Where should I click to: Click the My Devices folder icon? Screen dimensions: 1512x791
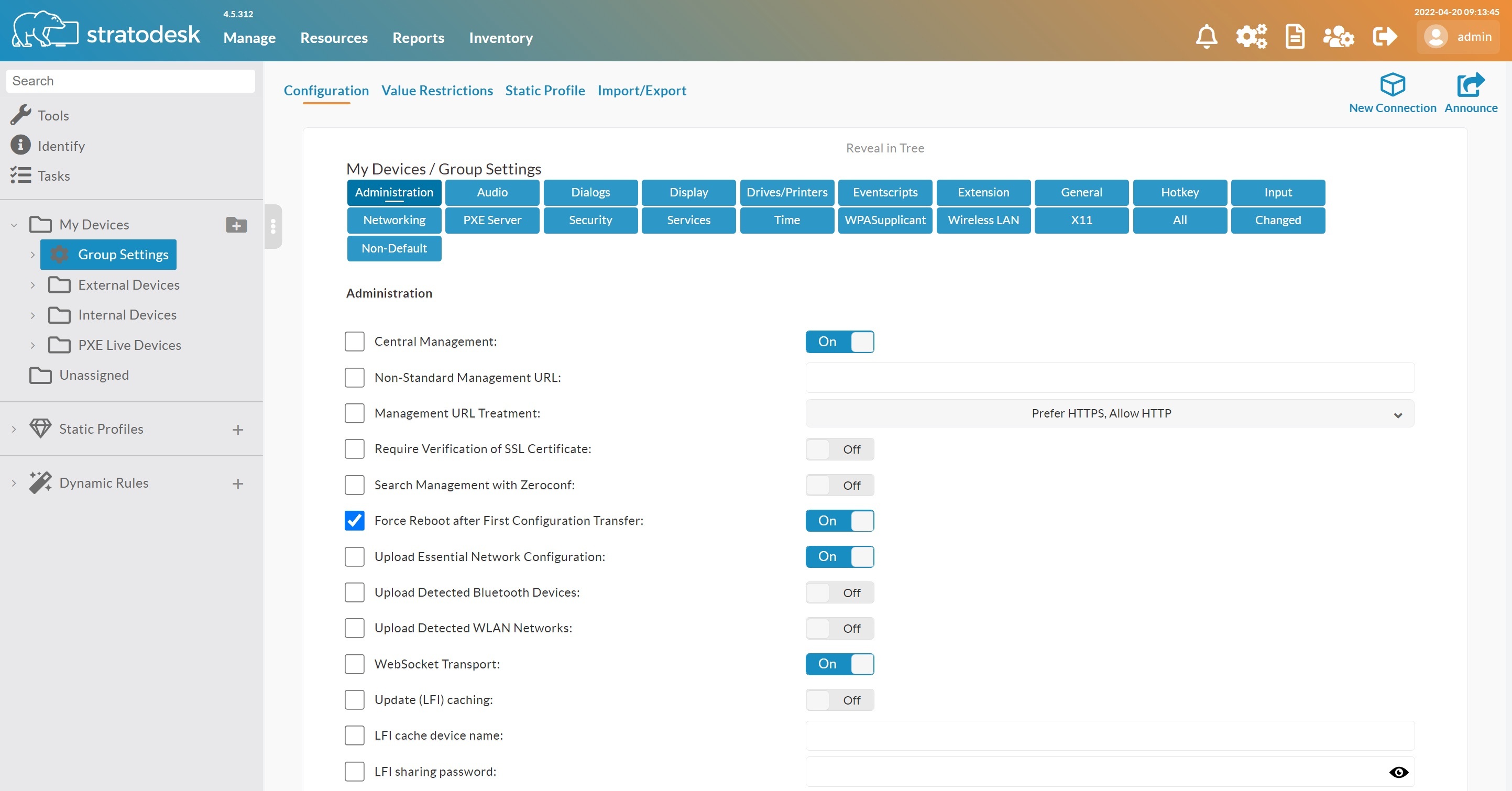pyautogui.click(x=40, y=225)
